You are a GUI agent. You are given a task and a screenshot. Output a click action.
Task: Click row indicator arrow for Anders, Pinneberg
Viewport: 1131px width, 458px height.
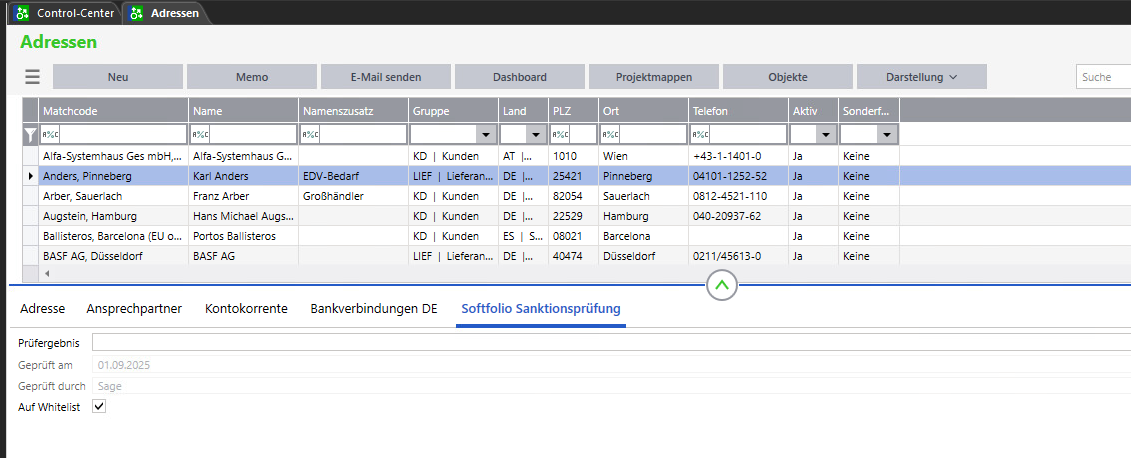point(30,176)
